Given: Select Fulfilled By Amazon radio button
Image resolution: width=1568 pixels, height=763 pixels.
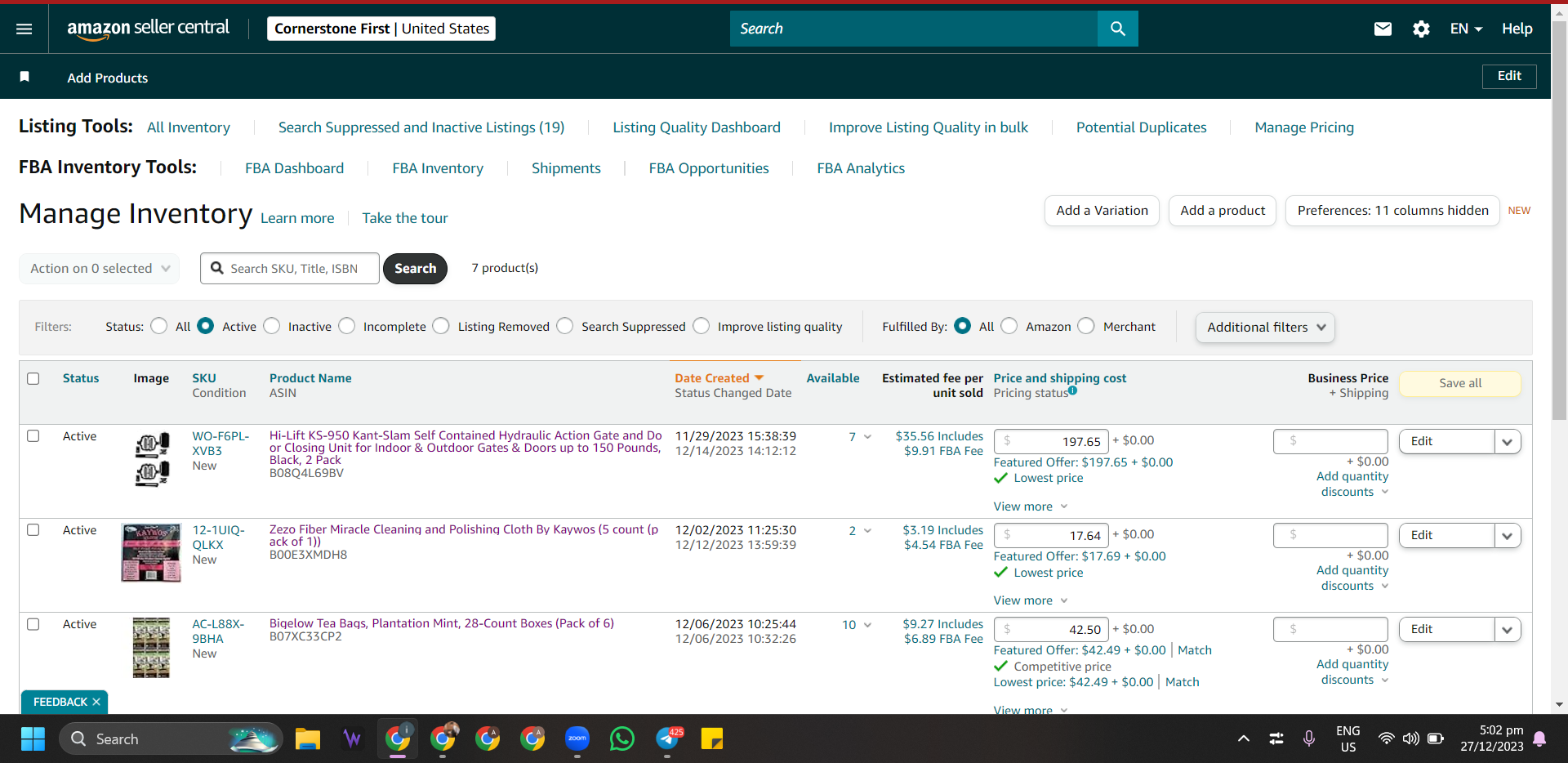Looking at the screenshot, I should pos(1009,326).
